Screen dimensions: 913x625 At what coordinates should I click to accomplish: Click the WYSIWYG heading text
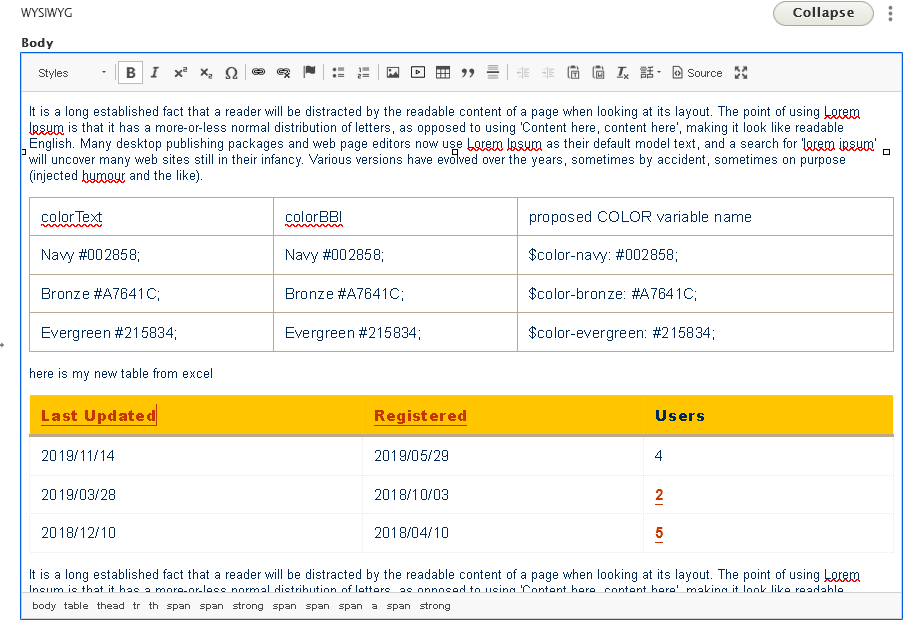click(47, 12)
